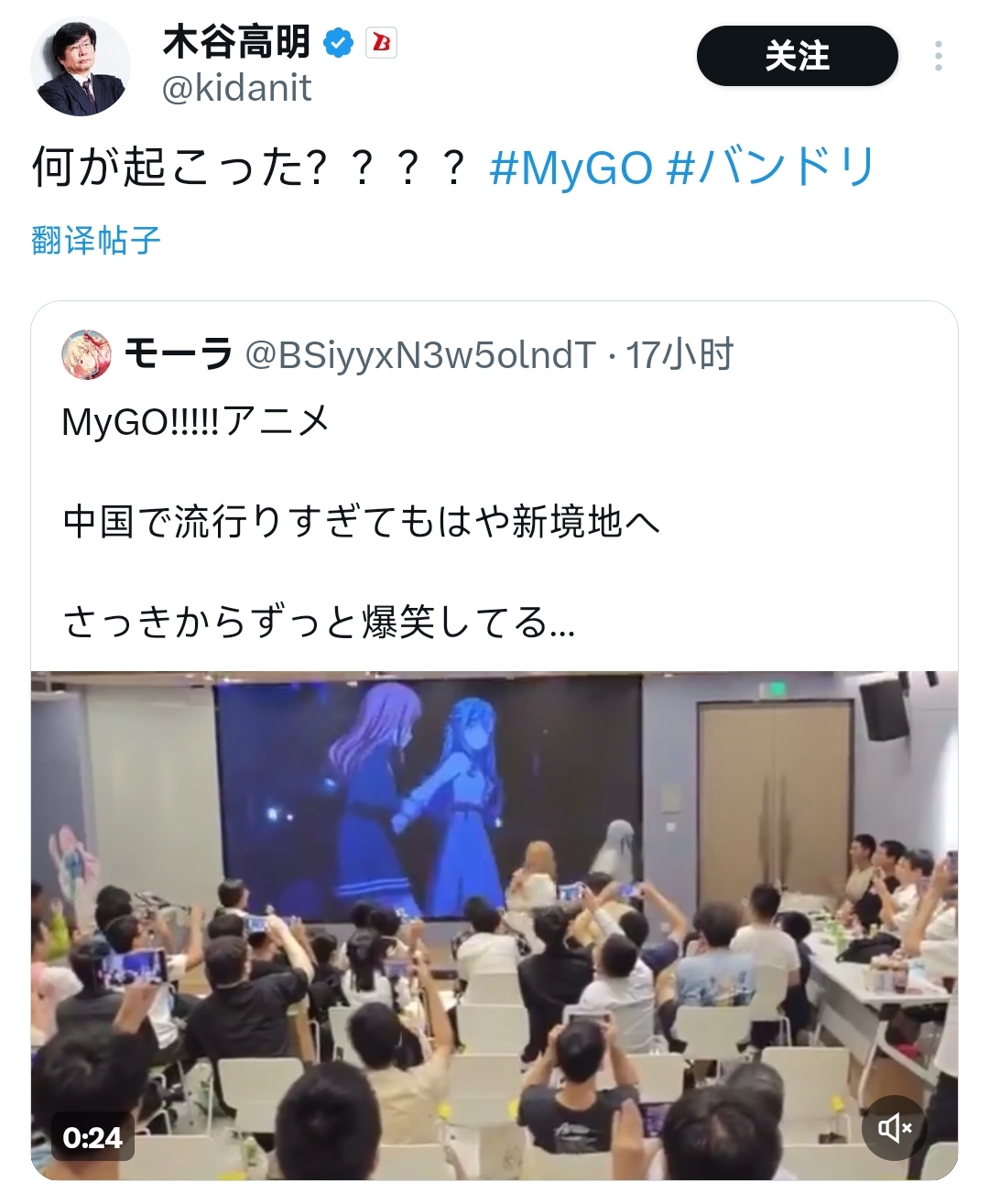Screen dimensions: 989x1204
Task: Open the #MyGO hashtag
Action: point(571,168)
